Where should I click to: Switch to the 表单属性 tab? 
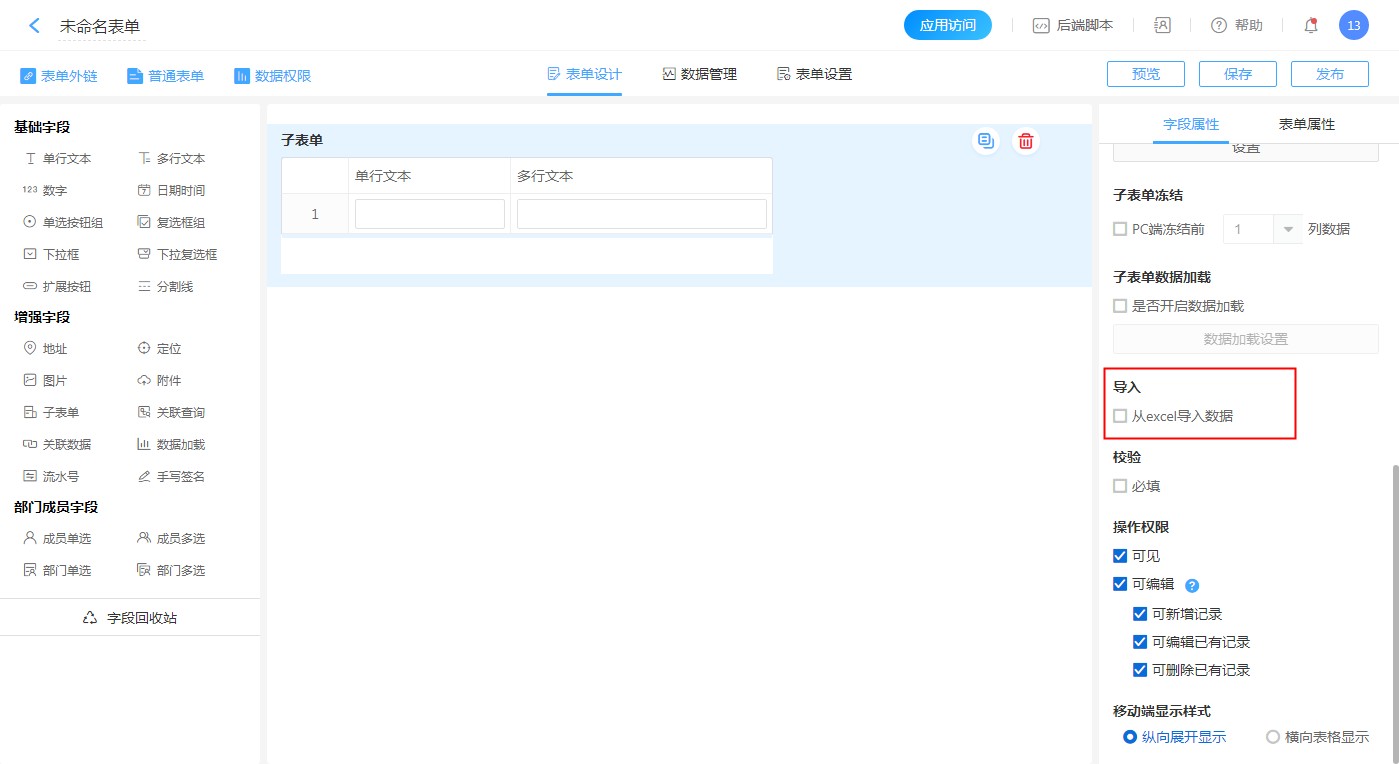(x=1306, y=125)
